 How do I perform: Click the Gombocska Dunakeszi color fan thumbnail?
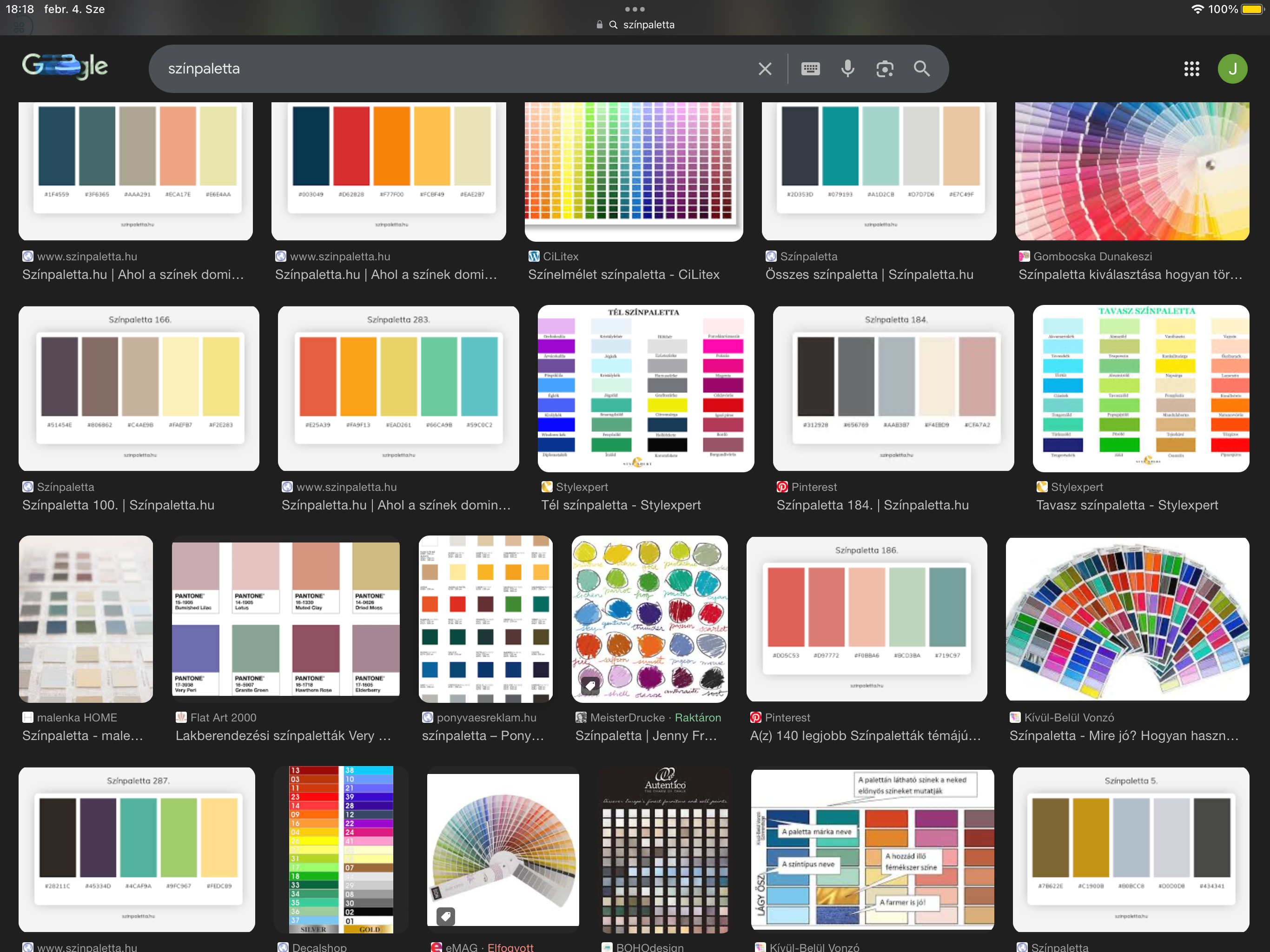tap(1131, 171)
